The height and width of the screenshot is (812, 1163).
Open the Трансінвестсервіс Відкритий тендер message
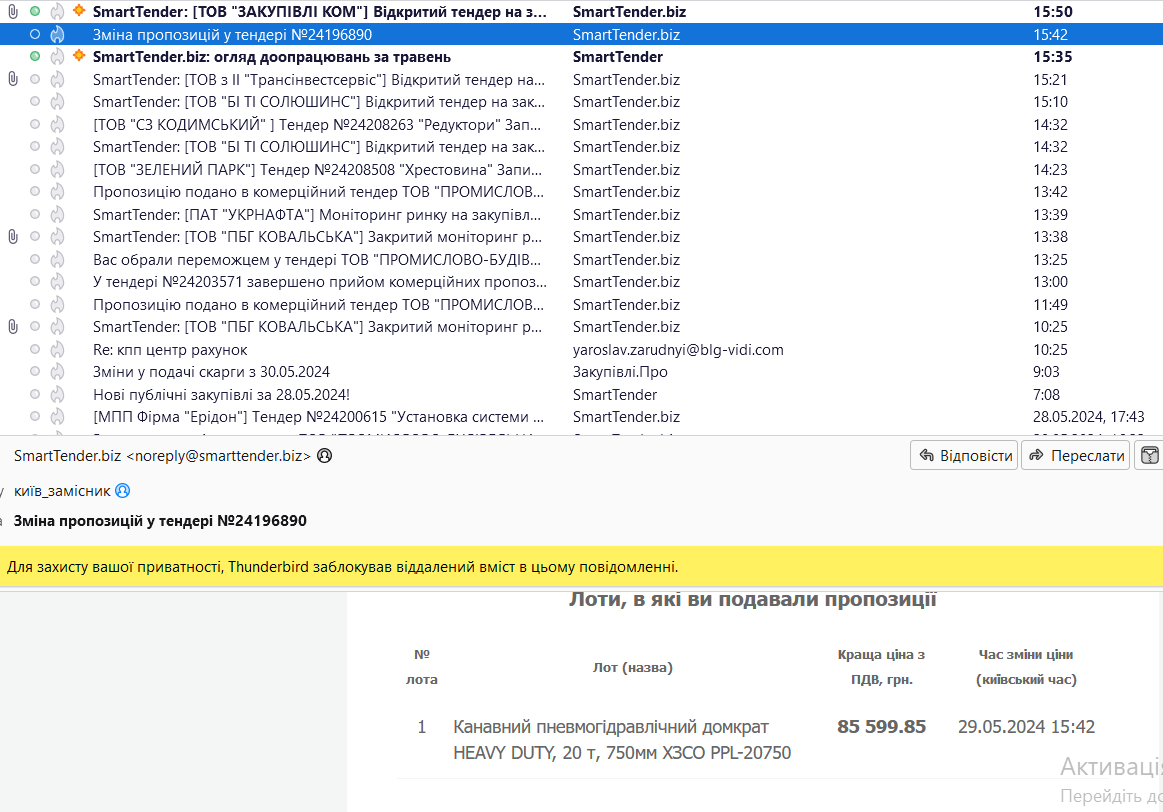point(319,79)
